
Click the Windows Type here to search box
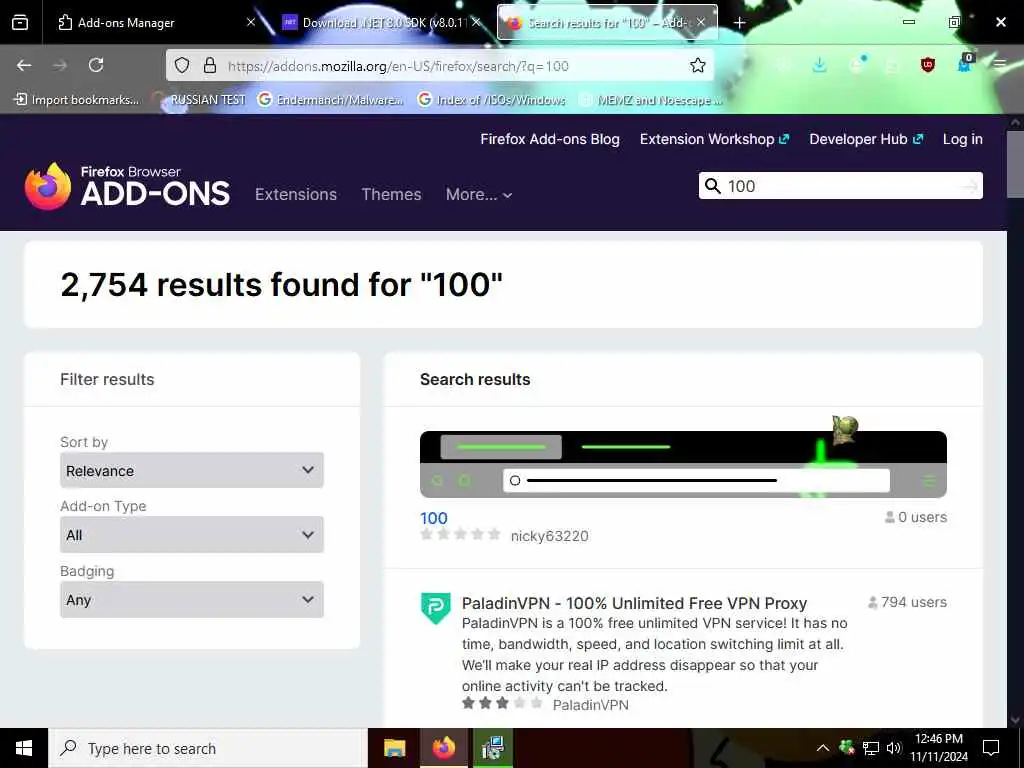(208, 748)
